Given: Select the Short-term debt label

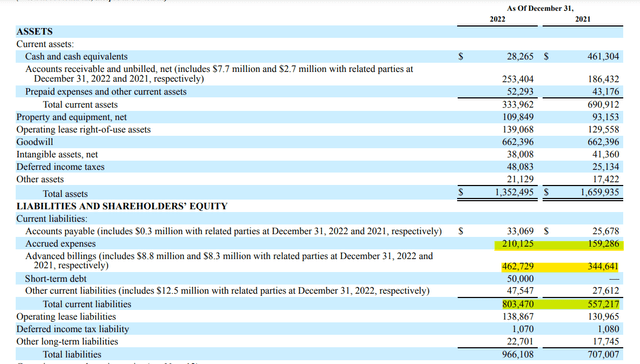Looking at the screenshot, I should point(56,279).
